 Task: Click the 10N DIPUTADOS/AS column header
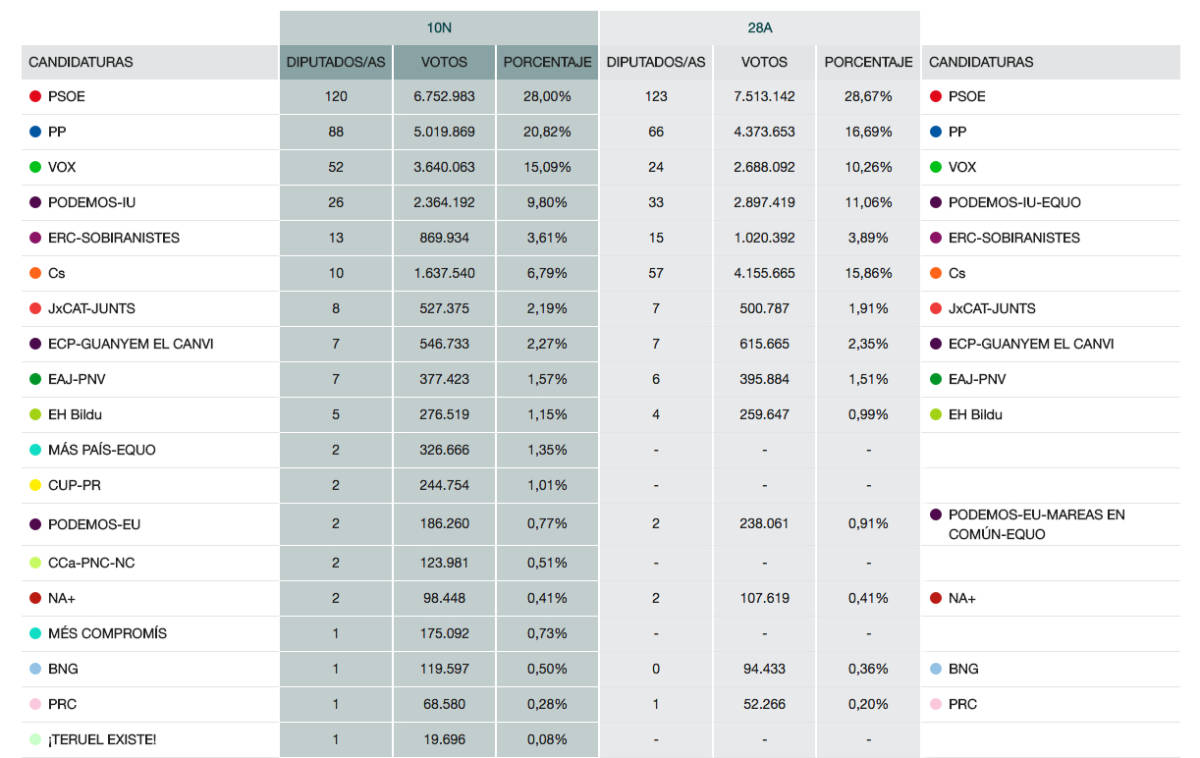tap(336, 62)
